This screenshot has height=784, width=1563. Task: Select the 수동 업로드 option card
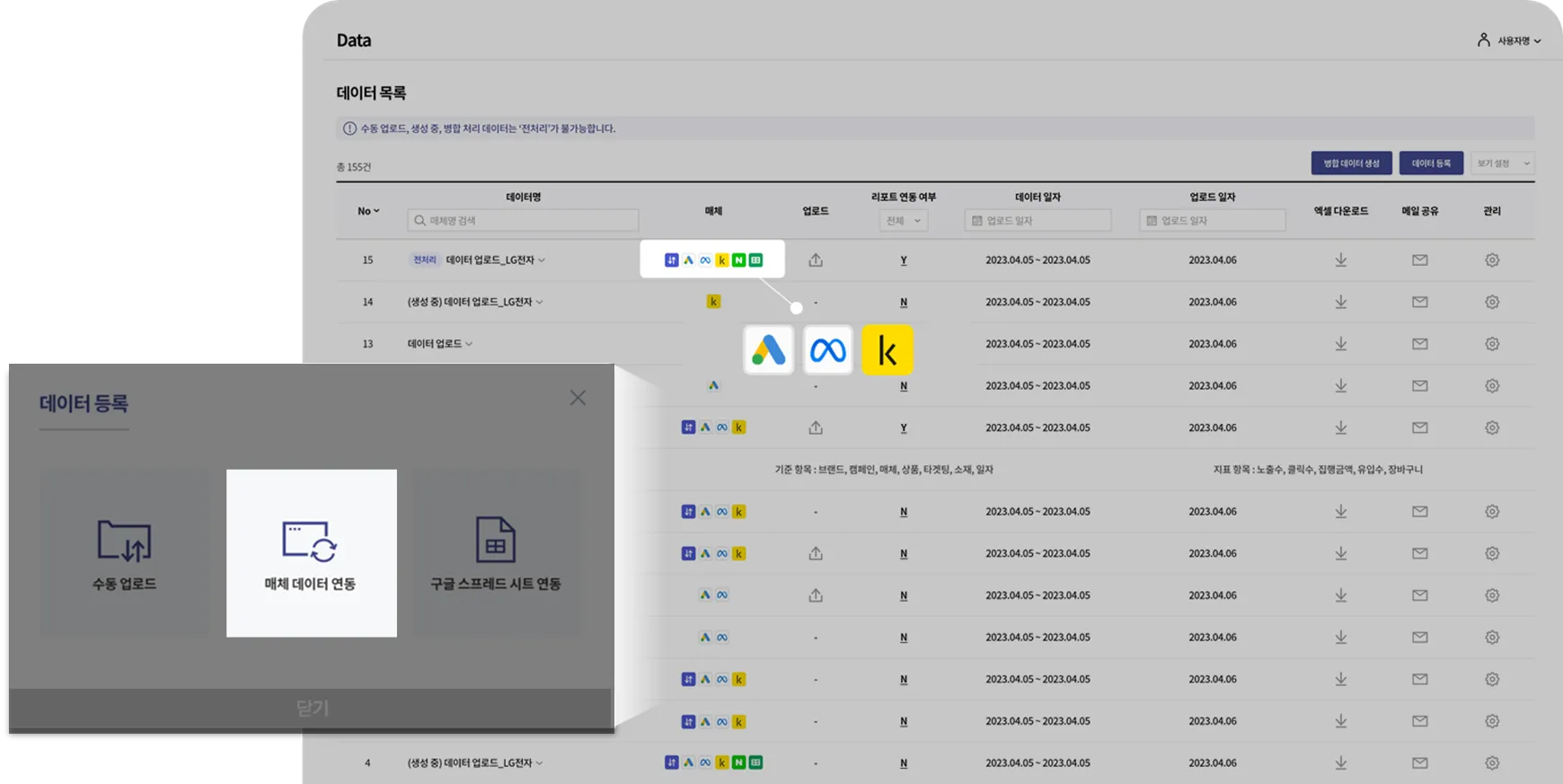[125, 553]
